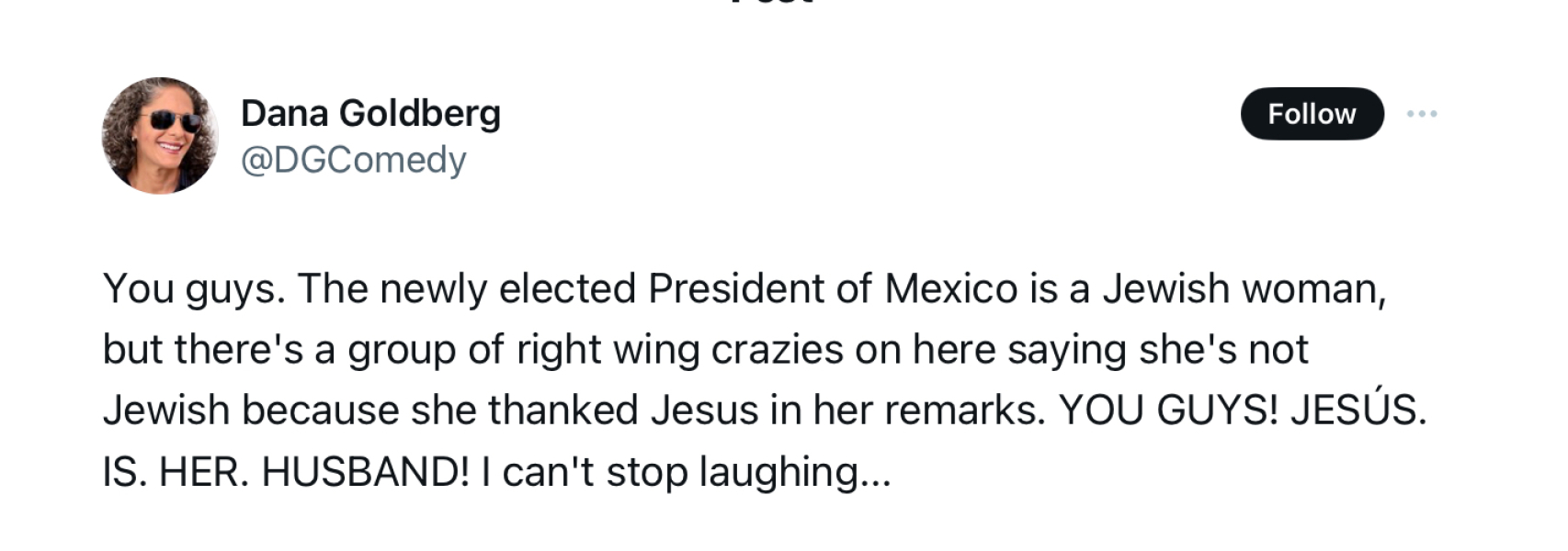The height and width of the screenshot is (551, 1568).
Task: Follow Dana Goldberg's account
Action: [x=1312, y=114]
